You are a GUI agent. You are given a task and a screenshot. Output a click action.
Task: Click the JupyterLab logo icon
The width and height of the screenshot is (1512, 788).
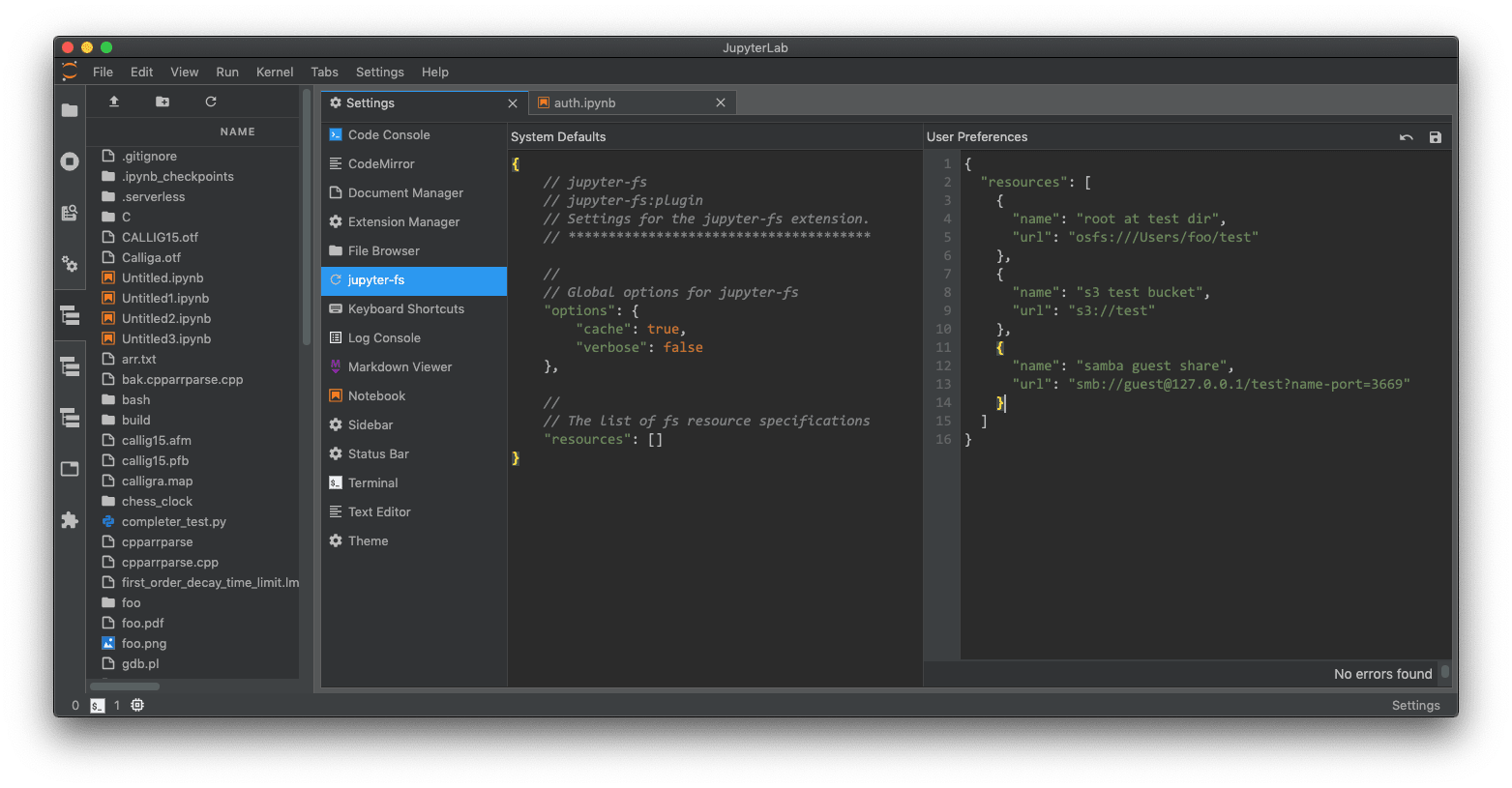pyautogui.click(x=70, y=72)
